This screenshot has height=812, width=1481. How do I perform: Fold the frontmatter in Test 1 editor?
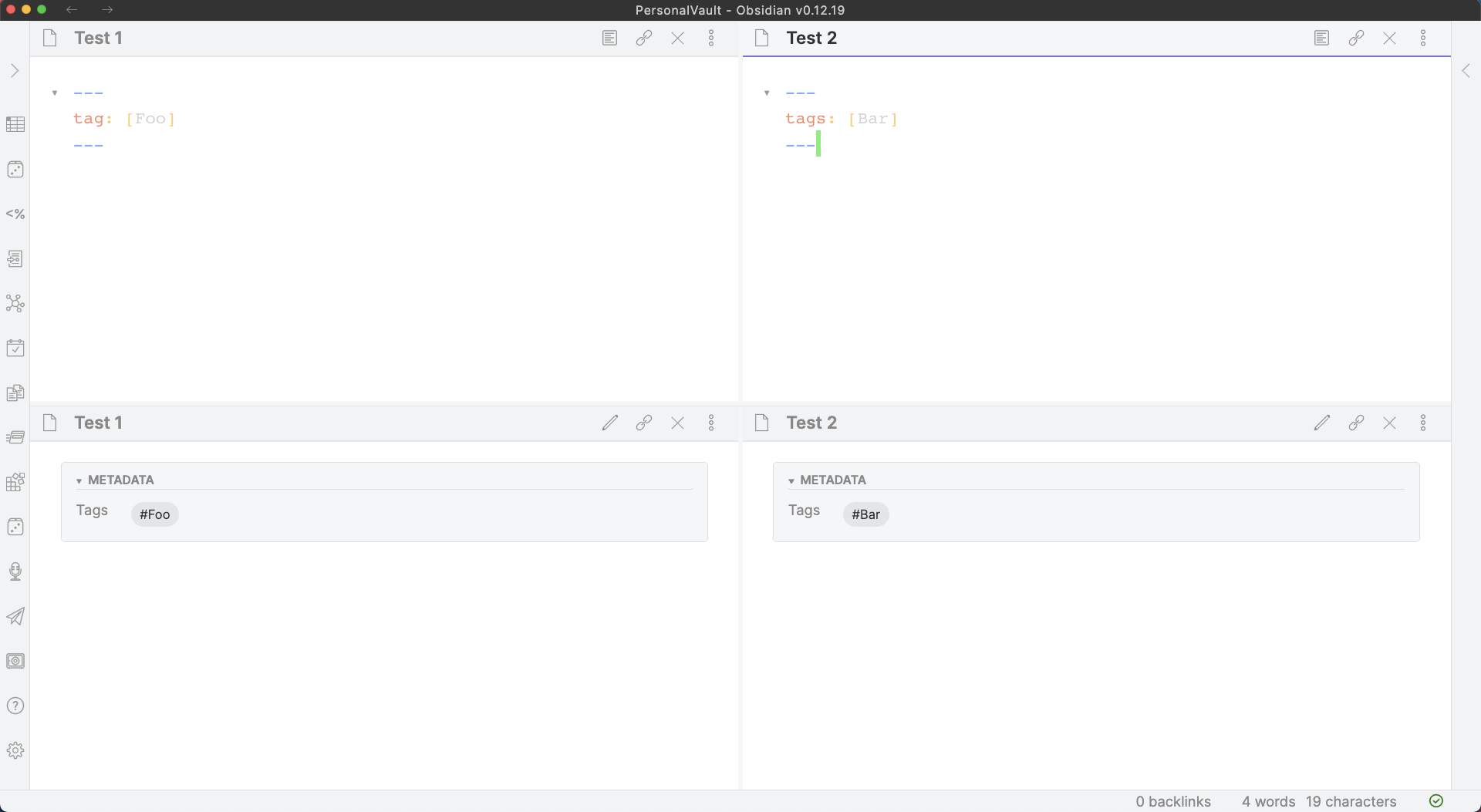click(x=55, y=93)
